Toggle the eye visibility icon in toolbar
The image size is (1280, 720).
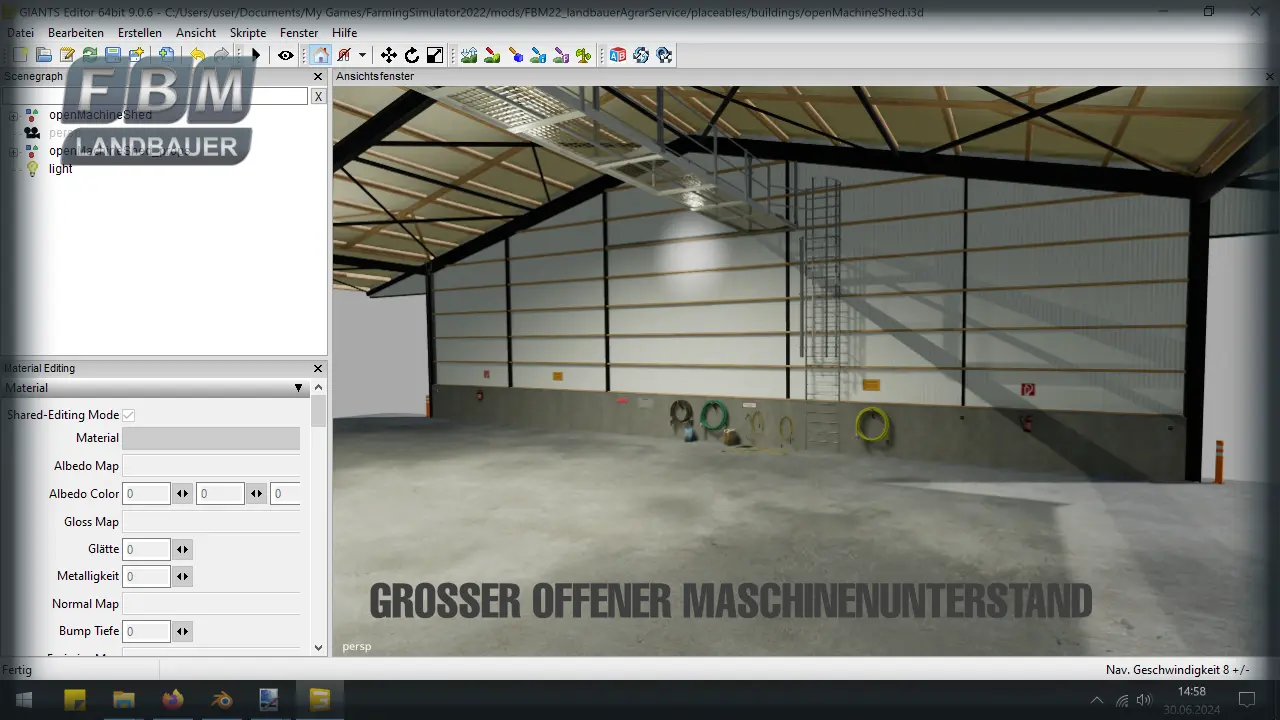(x=286, y=55)
